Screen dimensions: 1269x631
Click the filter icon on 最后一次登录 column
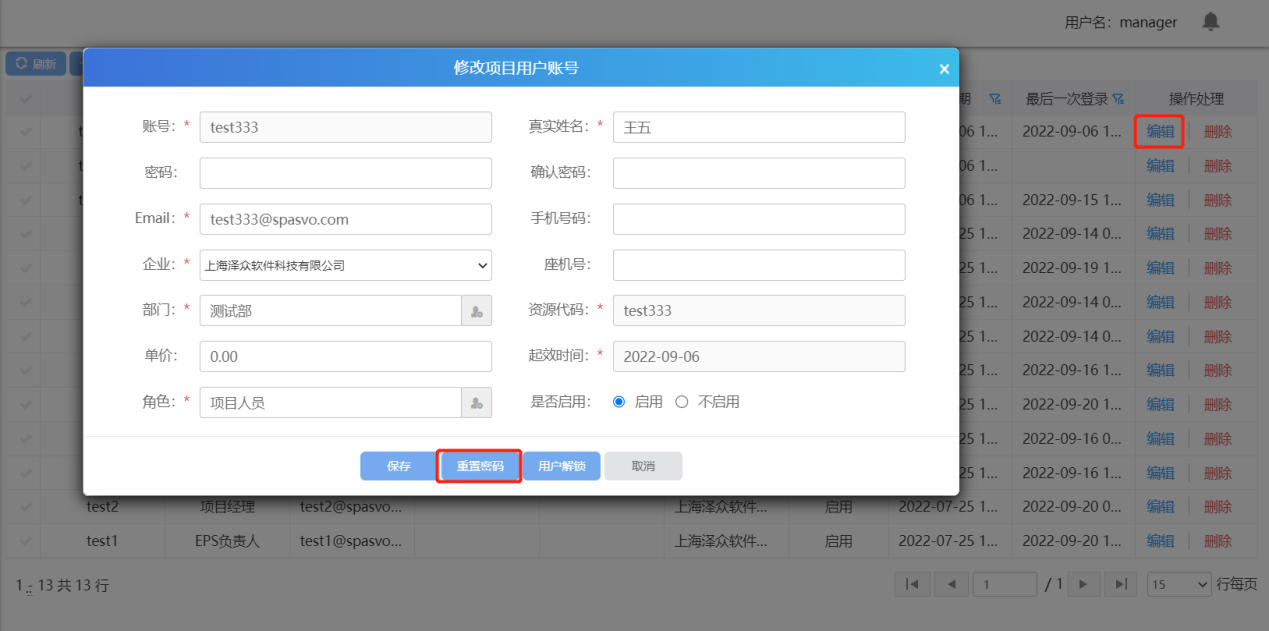pyautogui.click(x=1118, y=99)
